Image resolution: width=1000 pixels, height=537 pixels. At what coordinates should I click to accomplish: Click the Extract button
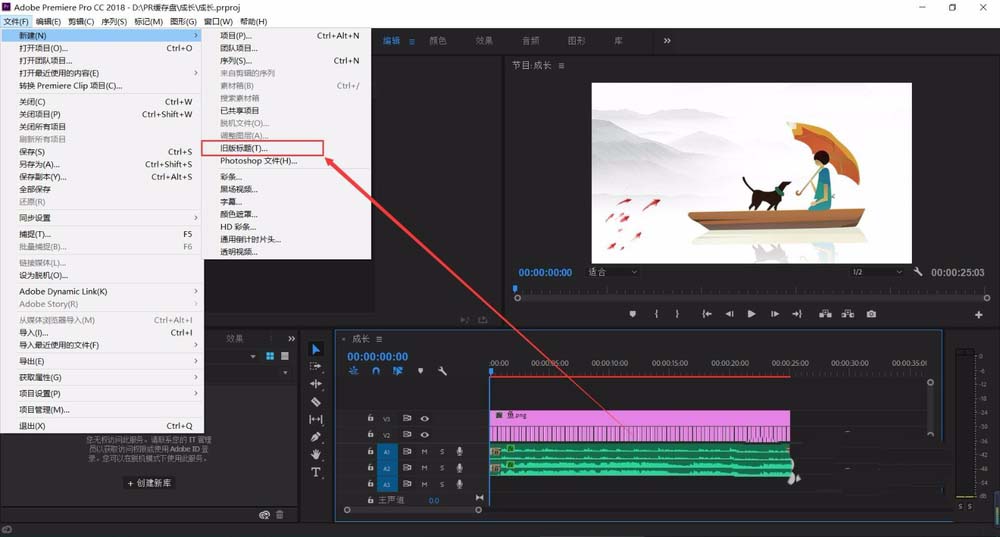tap(848, 314)
